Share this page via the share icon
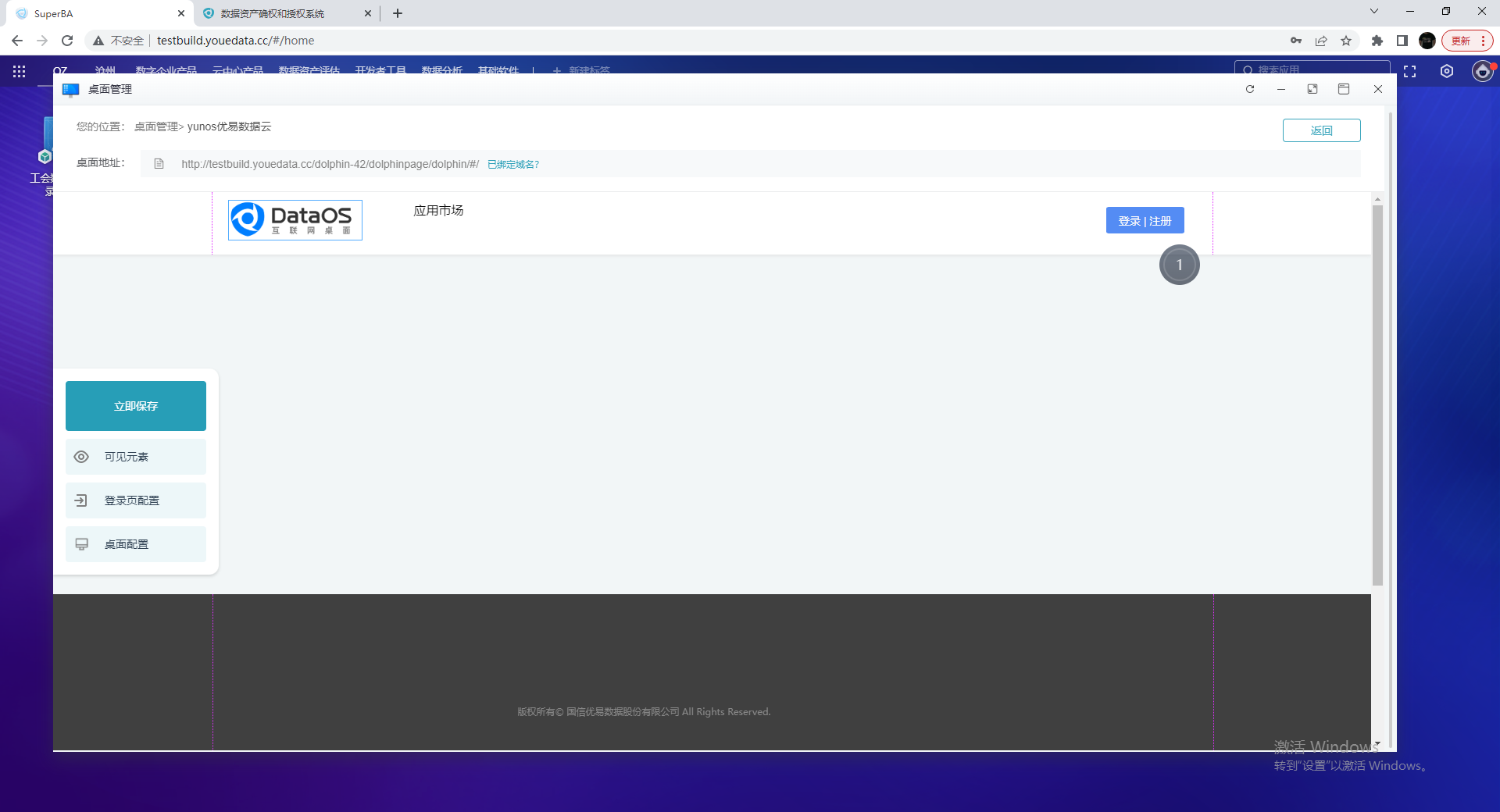1500x812 pixels. [1321, 41]
